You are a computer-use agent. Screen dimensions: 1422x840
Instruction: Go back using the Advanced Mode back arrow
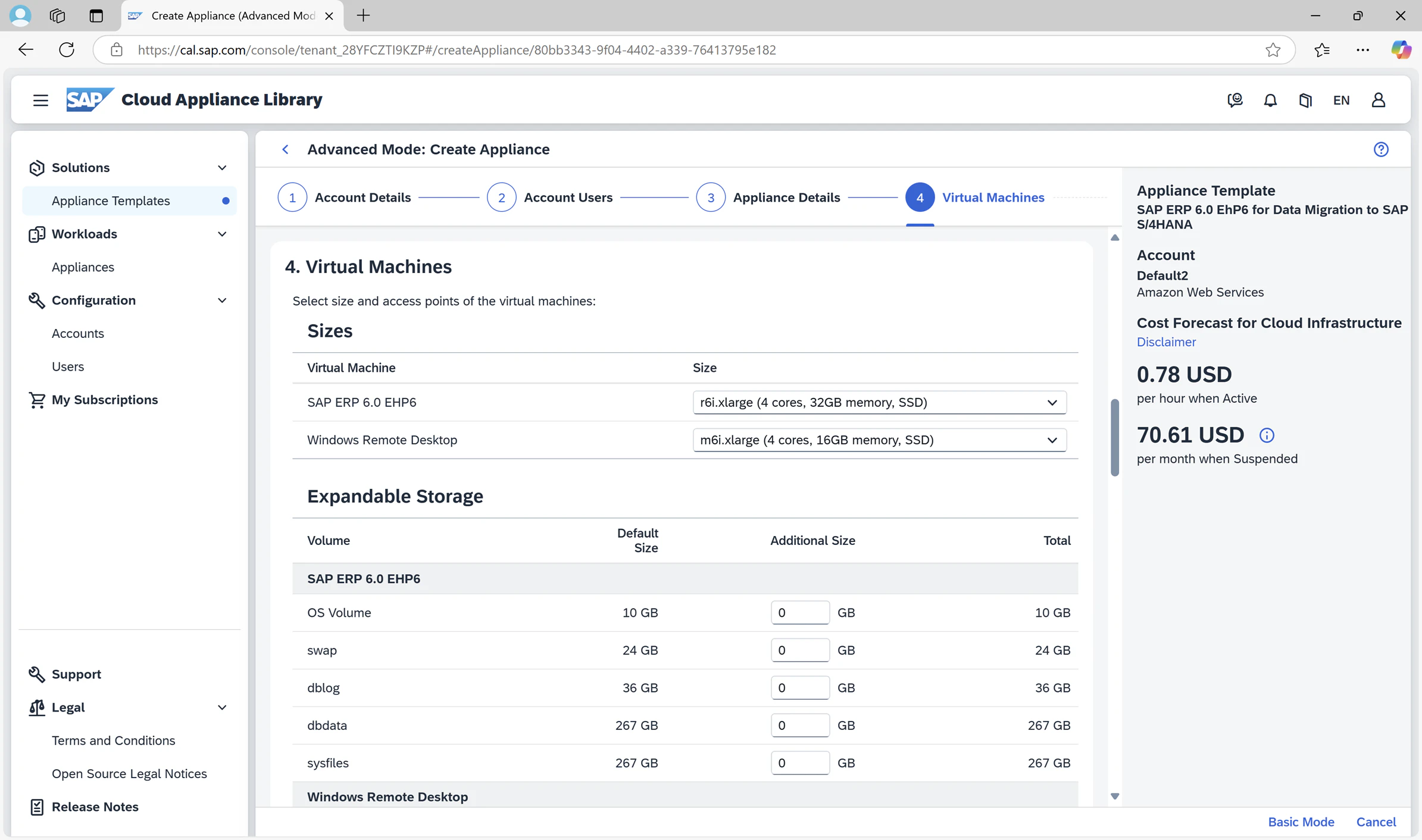tap(286, 149)
